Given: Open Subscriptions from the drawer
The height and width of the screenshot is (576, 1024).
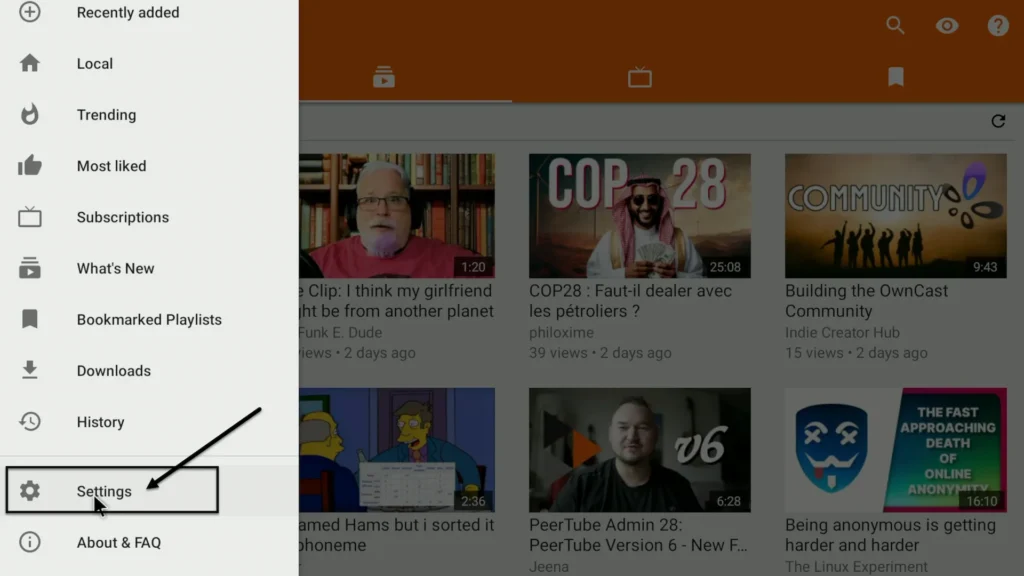Looking at the screenshot, I should click(150, 217).
